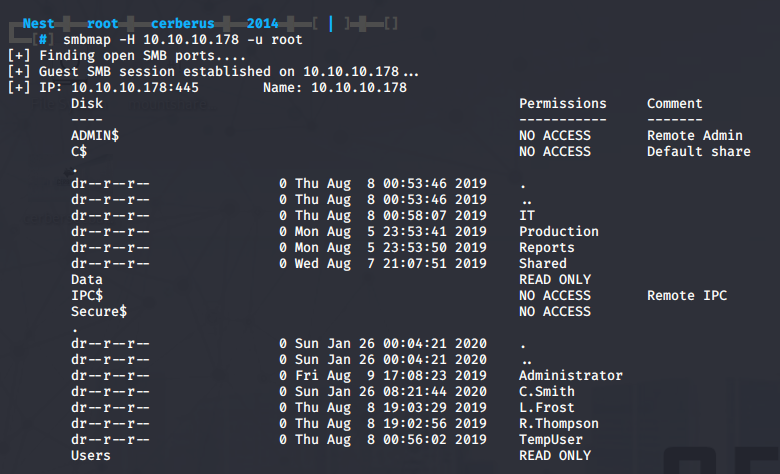Click the Data share name
Screen dimensions: 780x474
pyautogui.click(x=87, y=280)
